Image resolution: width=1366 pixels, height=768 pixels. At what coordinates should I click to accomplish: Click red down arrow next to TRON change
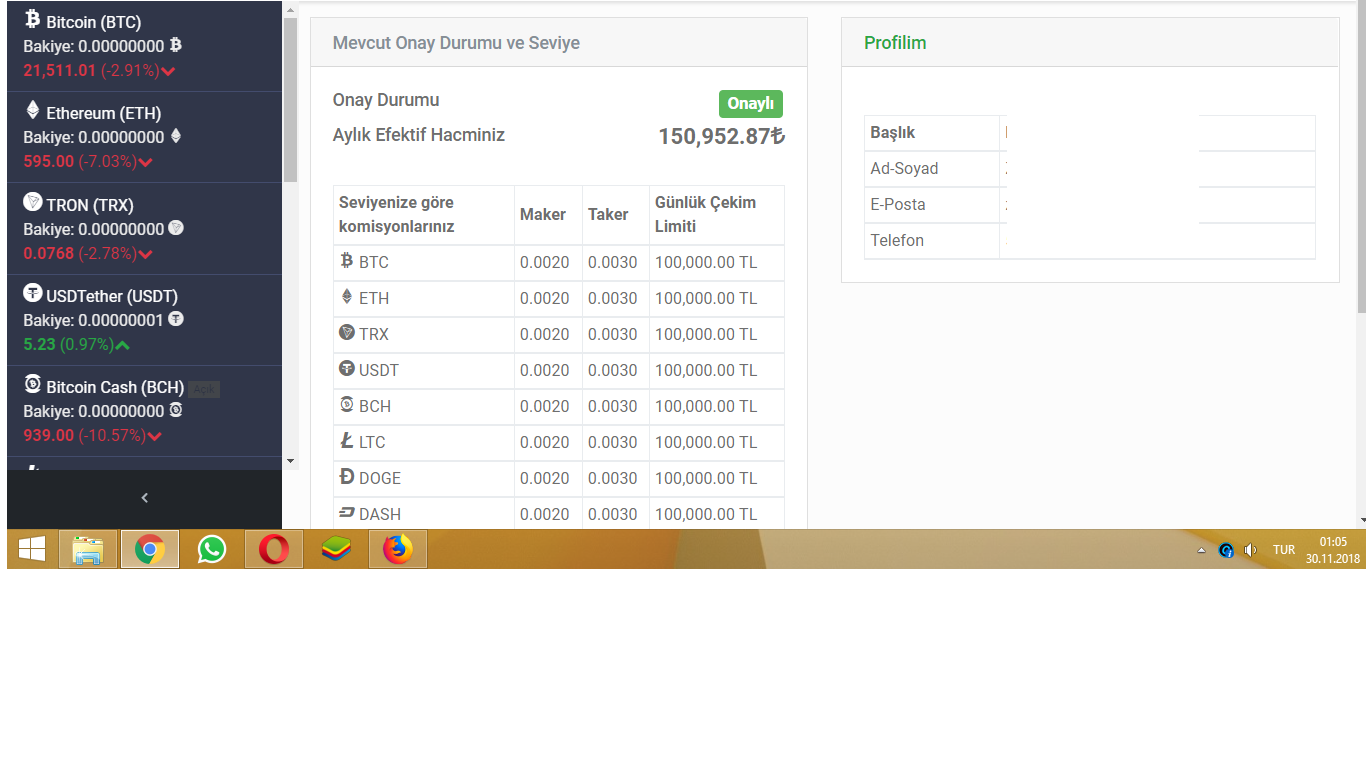[x=146, y=254]
